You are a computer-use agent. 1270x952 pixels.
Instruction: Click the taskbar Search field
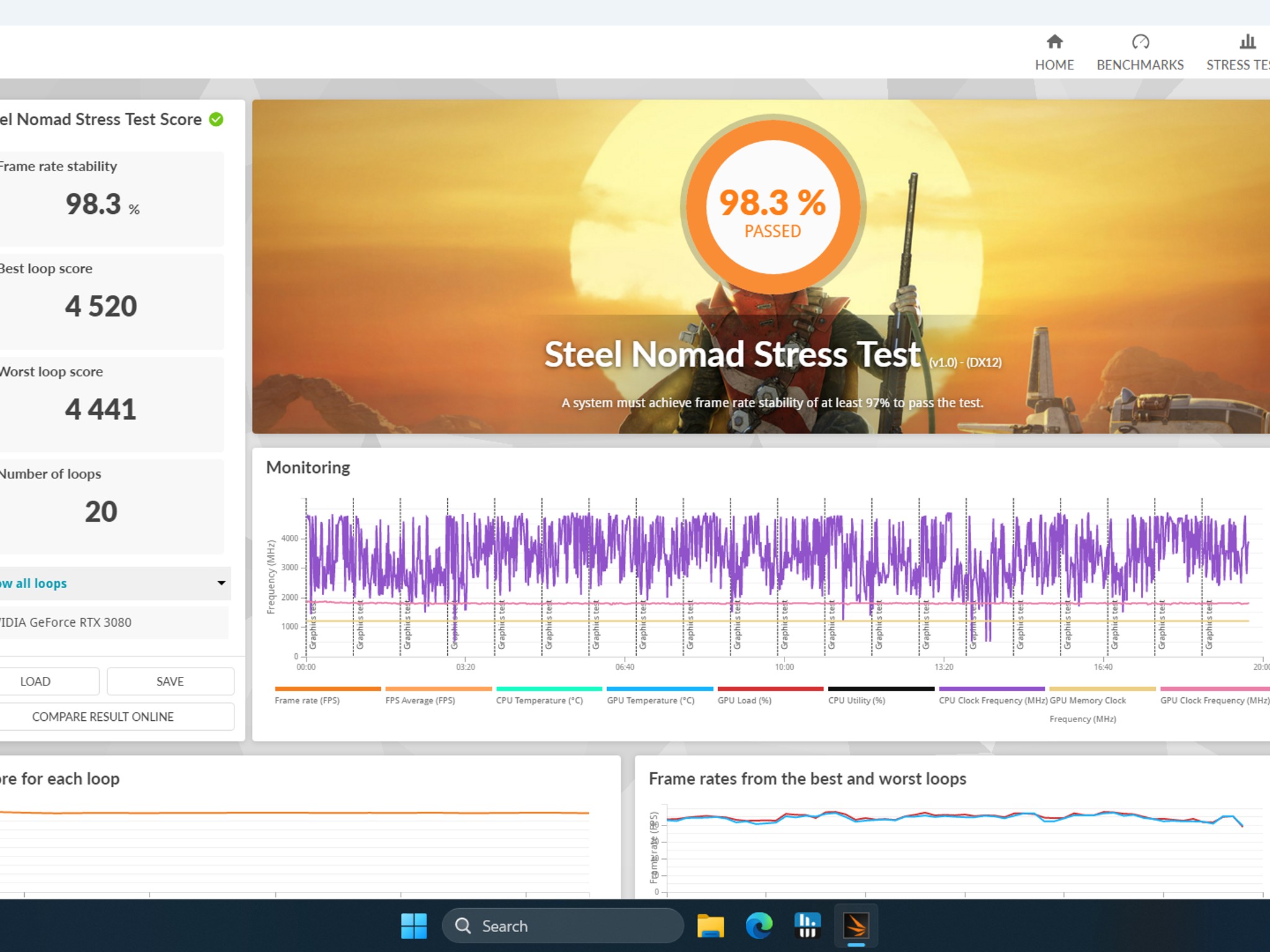[562, 926]
